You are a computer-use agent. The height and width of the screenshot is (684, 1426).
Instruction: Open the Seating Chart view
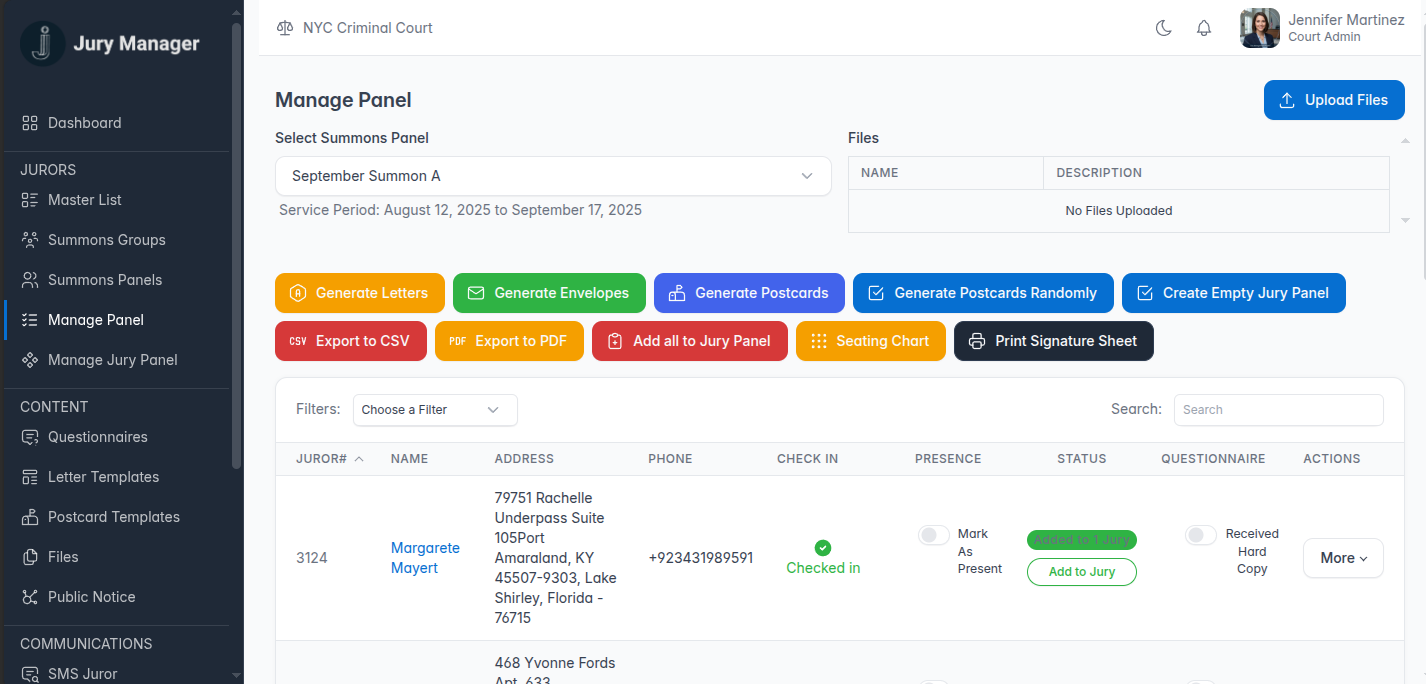click(x=870, y=341)
